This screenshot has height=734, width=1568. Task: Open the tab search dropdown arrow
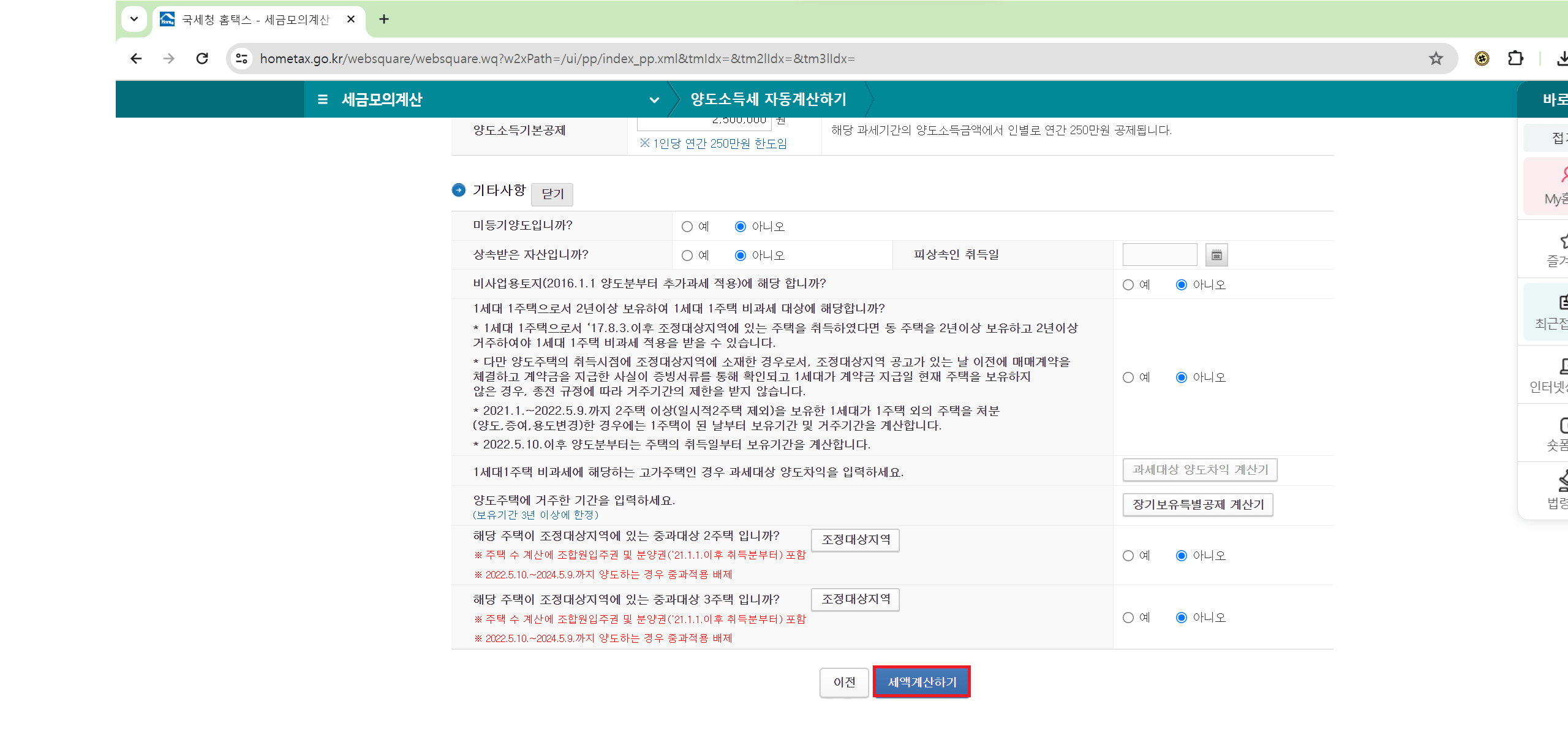point(134,19)
